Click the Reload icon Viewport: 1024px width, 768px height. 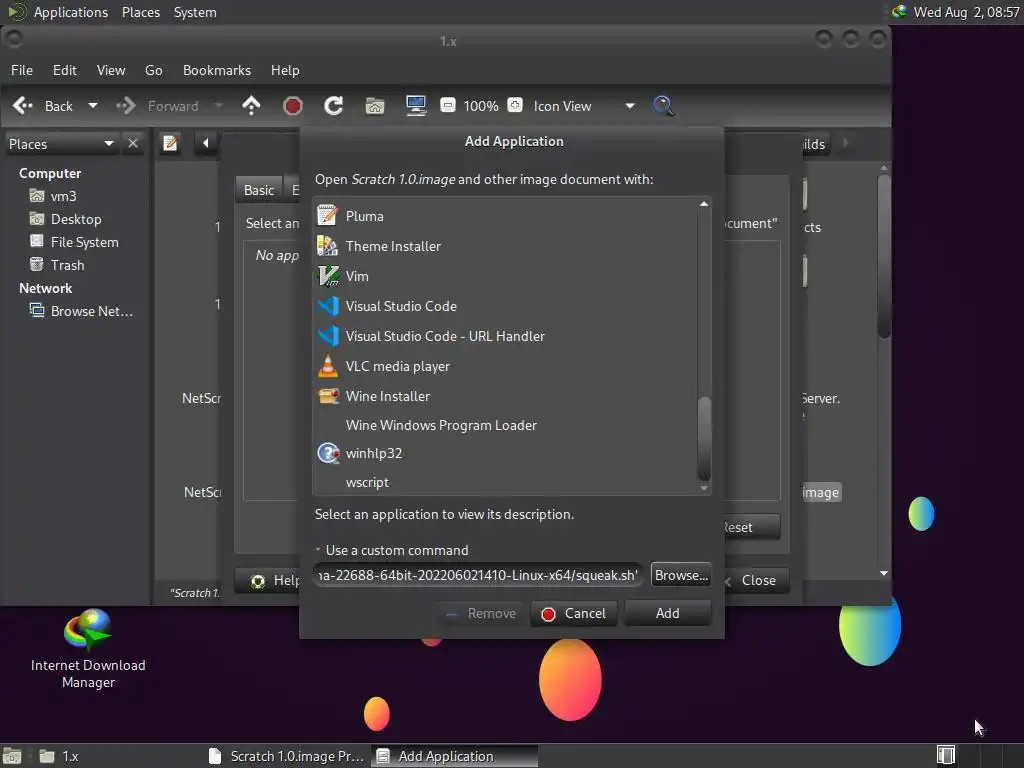[334, 106]
